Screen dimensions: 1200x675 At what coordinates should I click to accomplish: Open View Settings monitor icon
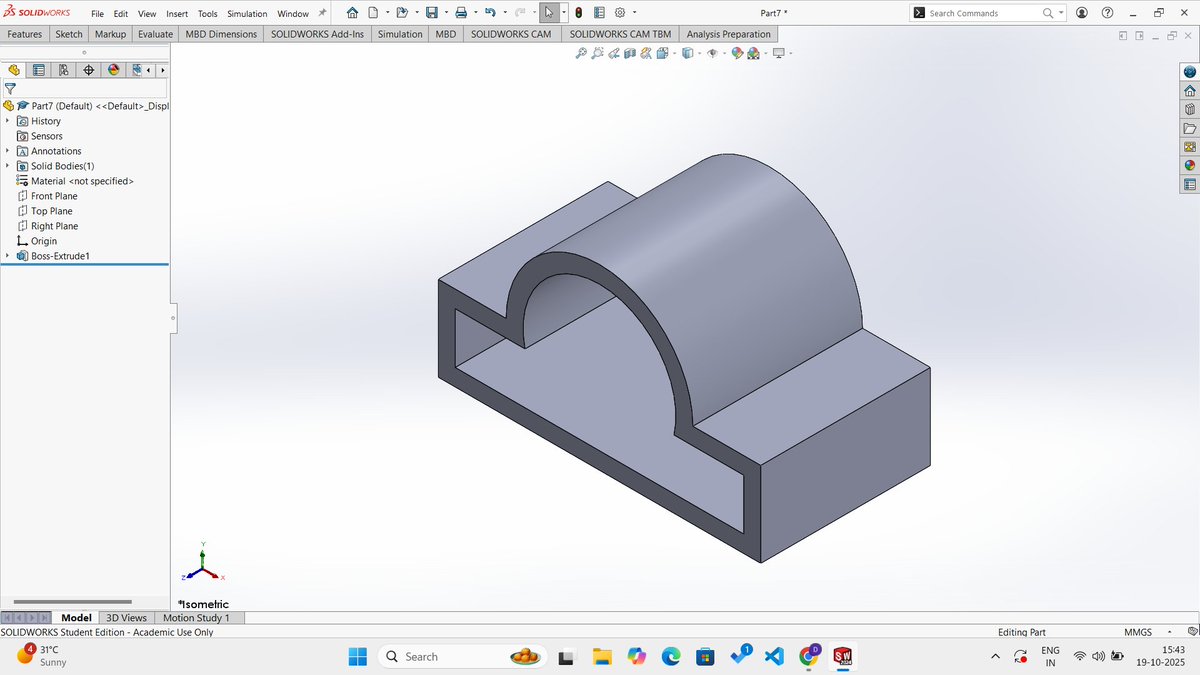pos(777,53)
